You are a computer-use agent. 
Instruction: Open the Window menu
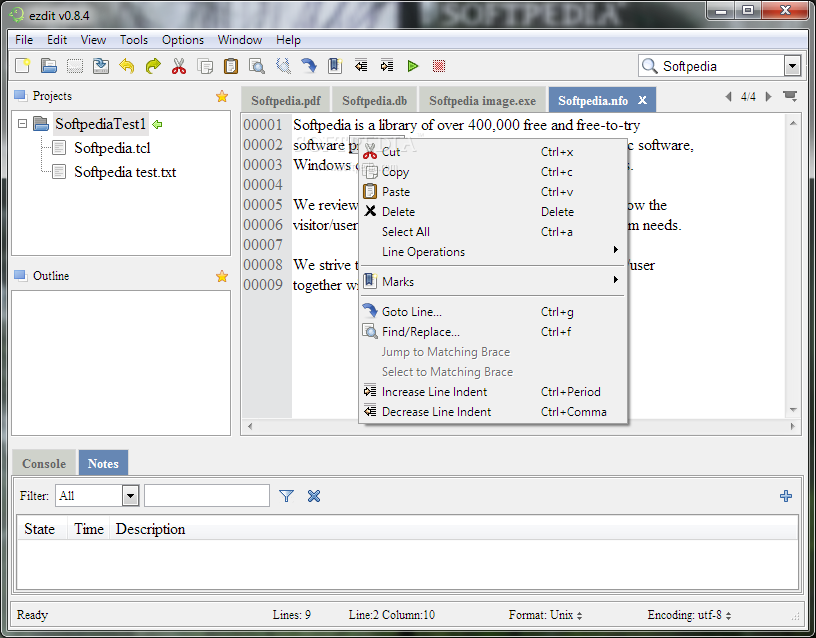pos(239,40)
